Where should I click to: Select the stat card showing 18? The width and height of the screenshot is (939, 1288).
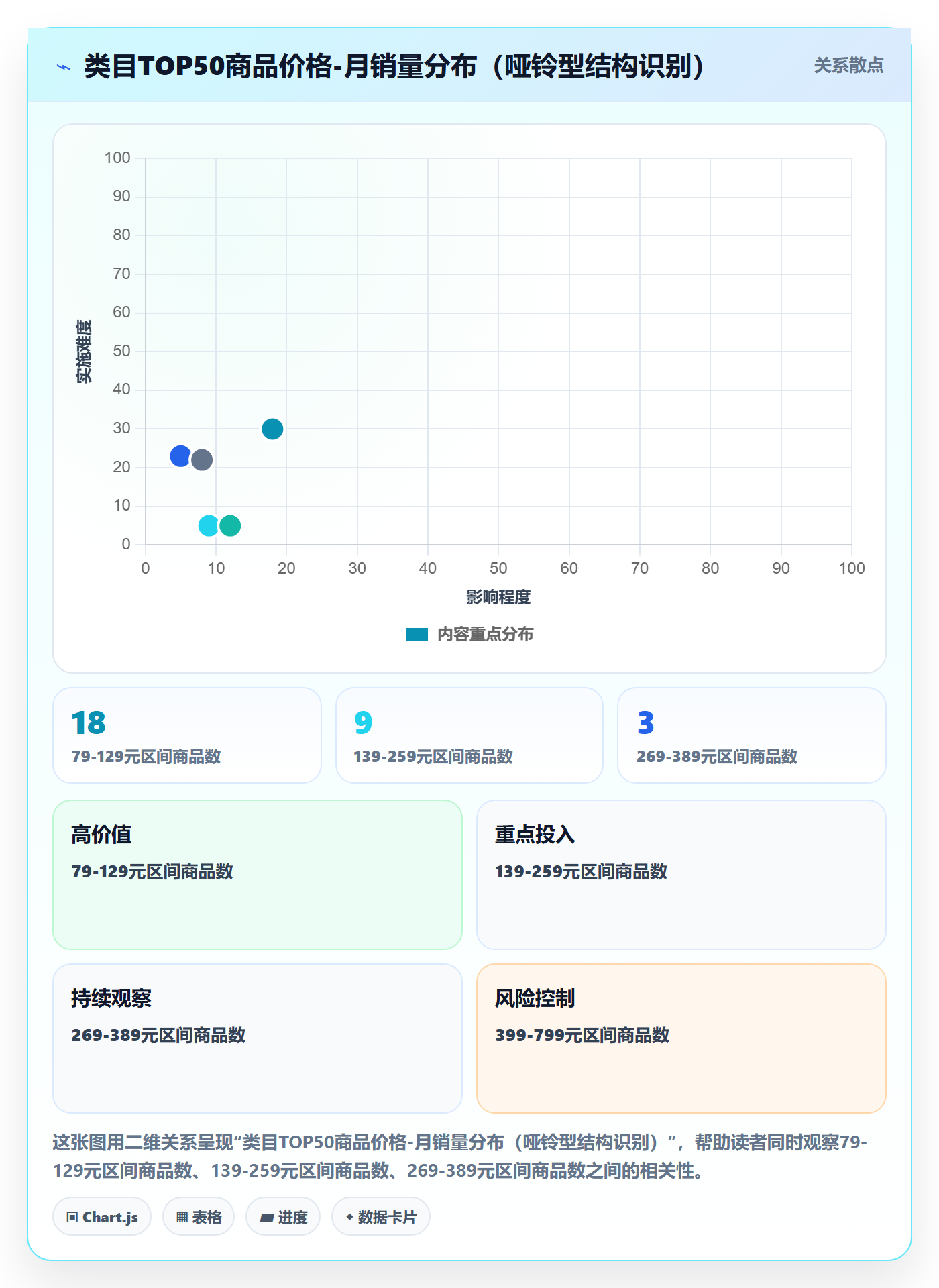[x=187, y=735]
